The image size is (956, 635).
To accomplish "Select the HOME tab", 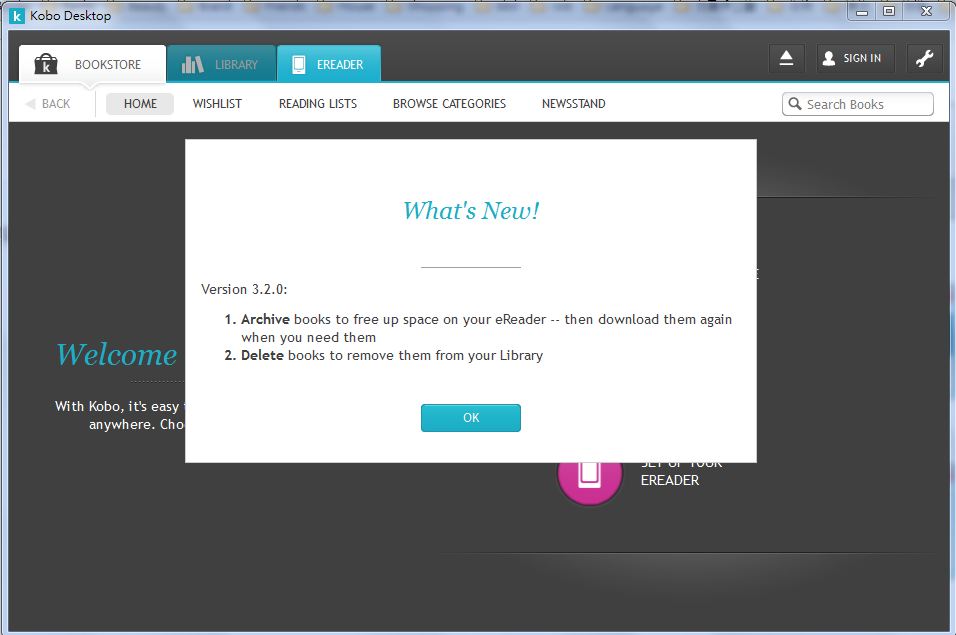I will coord(139,103).
